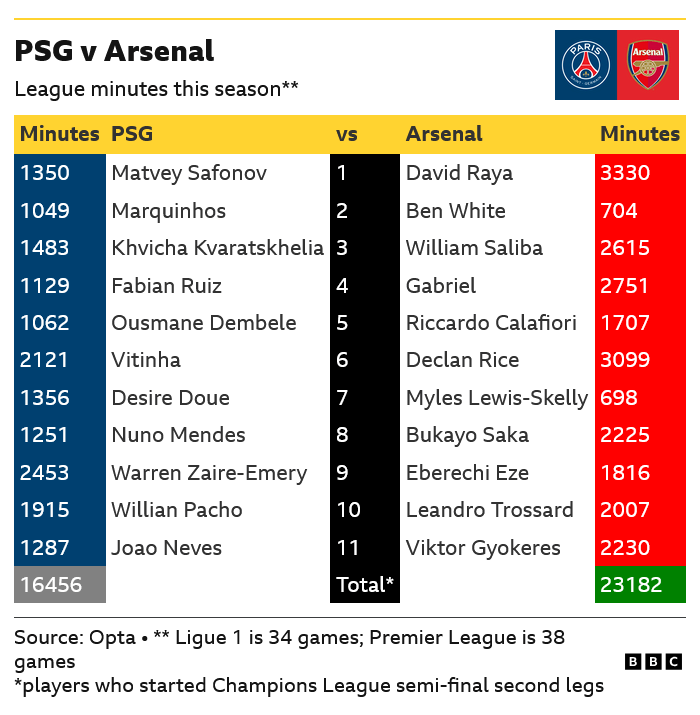Click the right Minutes header above 3330
The image size is (700, 715).
(640, 134)
